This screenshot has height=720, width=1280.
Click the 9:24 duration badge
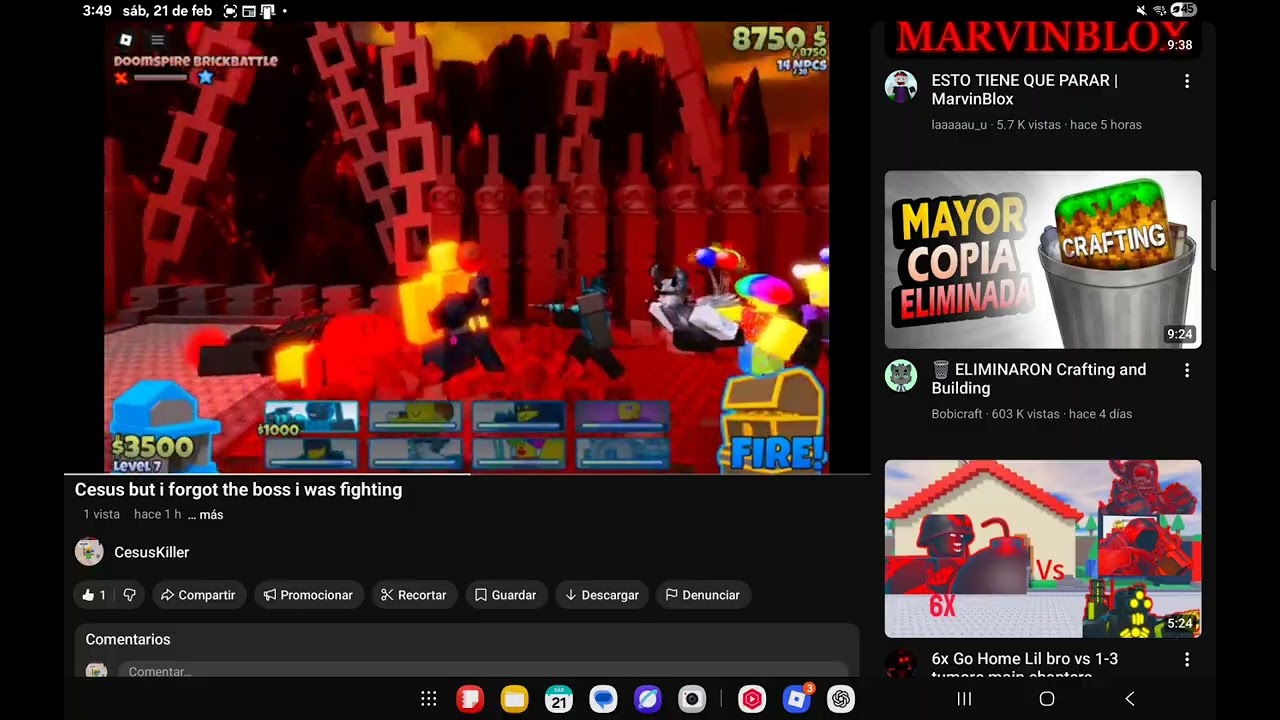click(x=1180, y=334)
